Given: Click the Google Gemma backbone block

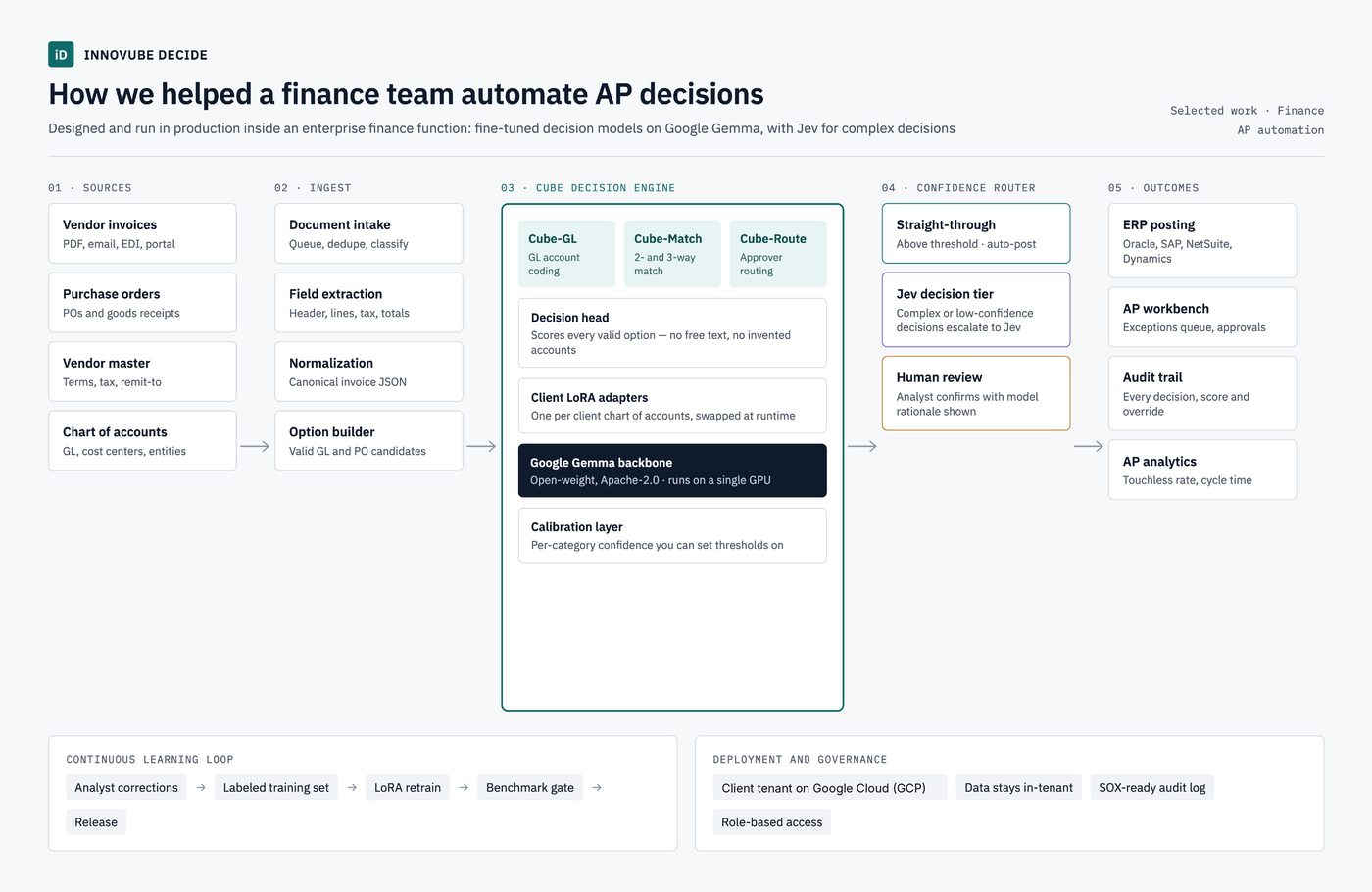Looking at the screenshot, I should coord(672,471).
